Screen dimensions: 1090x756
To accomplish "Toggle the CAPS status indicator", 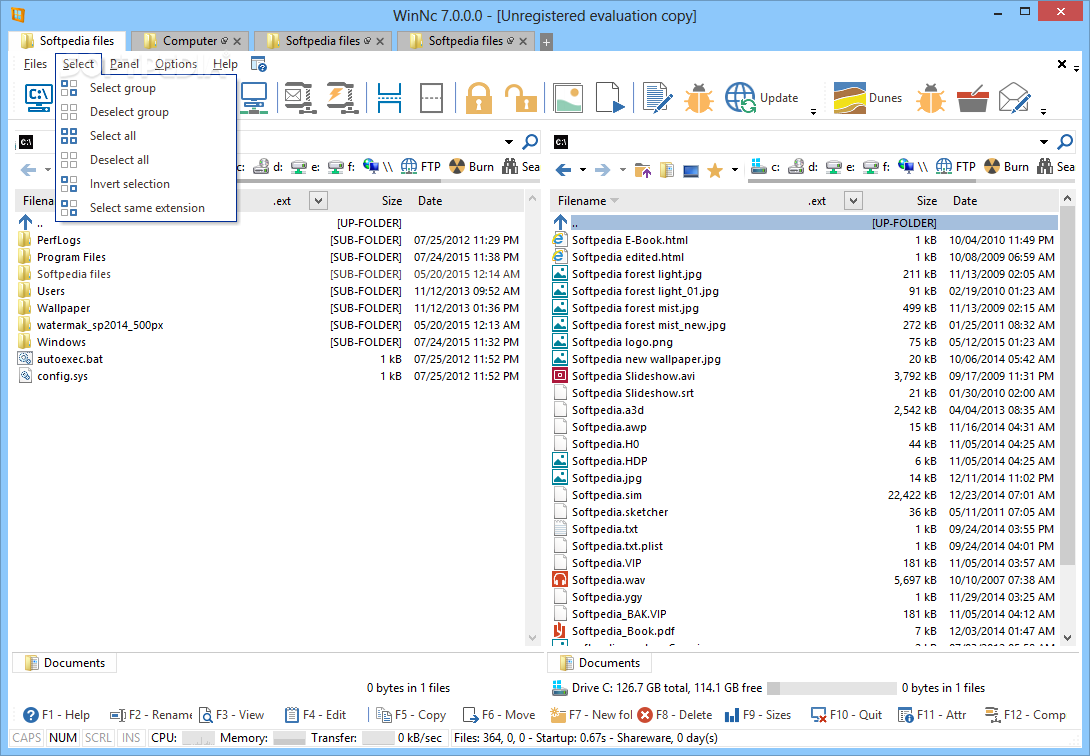I will coord(27,737).
